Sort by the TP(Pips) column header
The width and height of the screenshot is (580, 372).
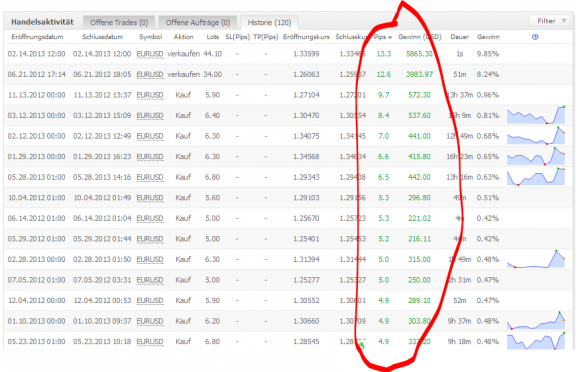266,37
